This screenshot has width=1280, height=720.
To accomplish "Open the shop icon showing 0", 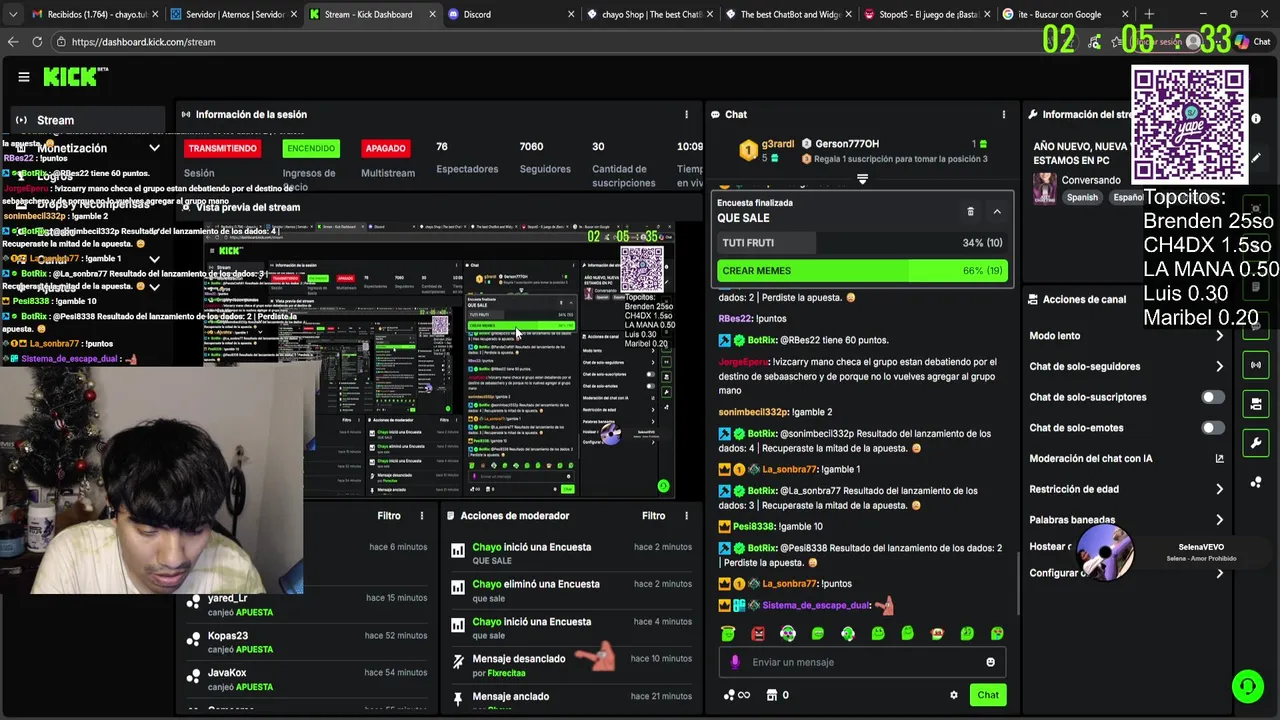I will 777,695.
